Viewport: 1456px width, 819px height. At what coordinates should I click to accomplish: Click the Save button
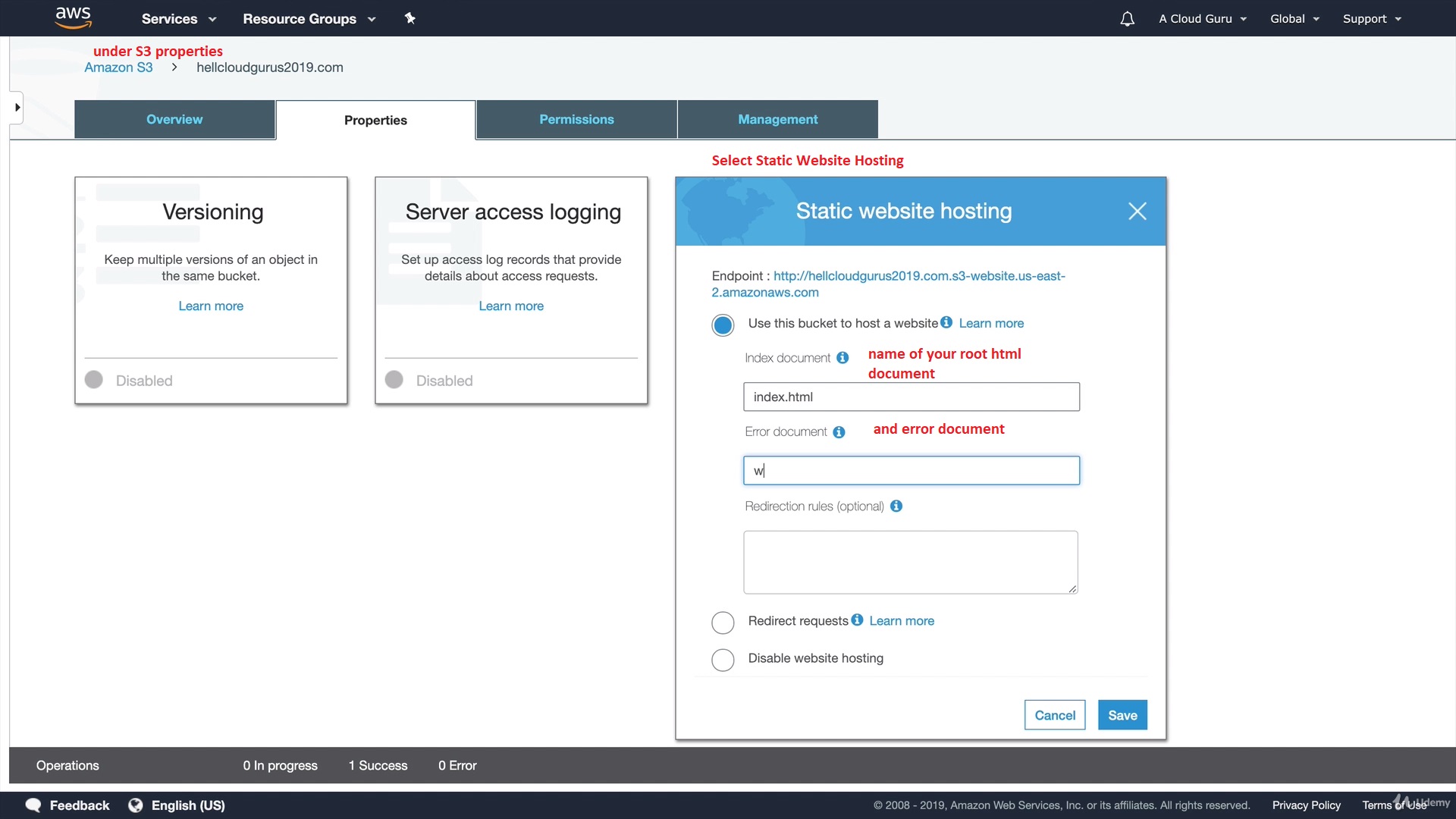coord(1122,715)
